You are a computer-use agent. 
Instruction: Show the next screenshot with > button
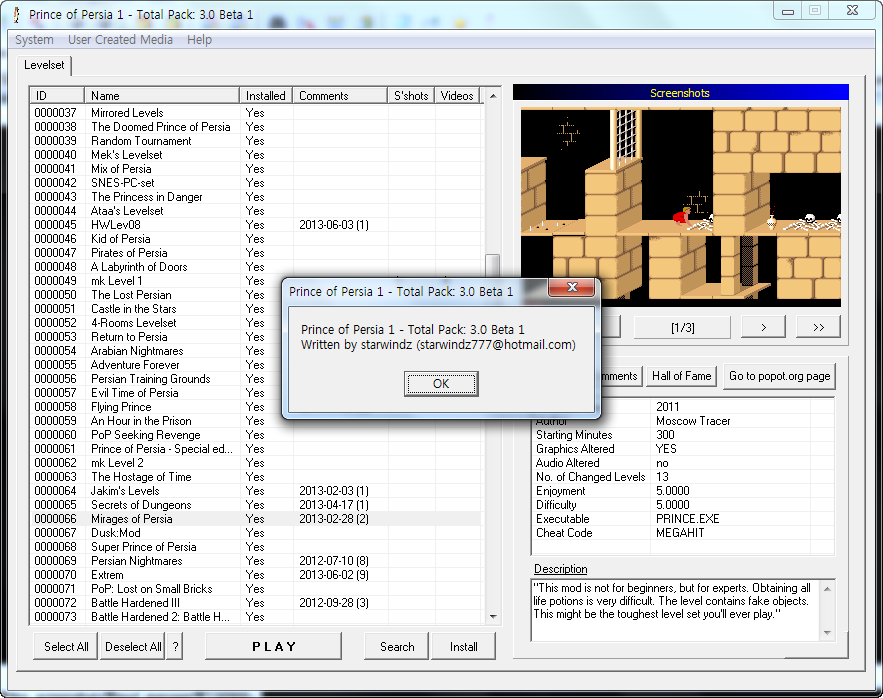(763, 327)
